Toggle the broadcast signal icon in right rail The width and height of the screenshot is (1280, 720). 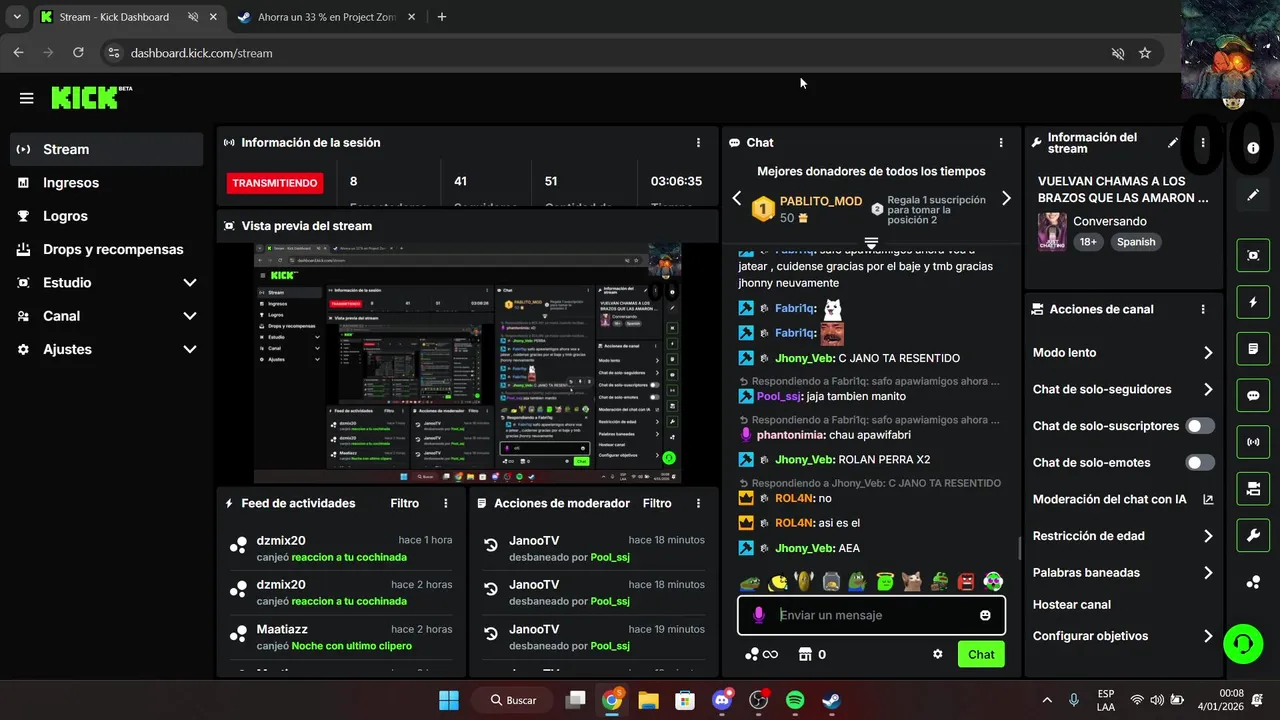point(1253,442)
